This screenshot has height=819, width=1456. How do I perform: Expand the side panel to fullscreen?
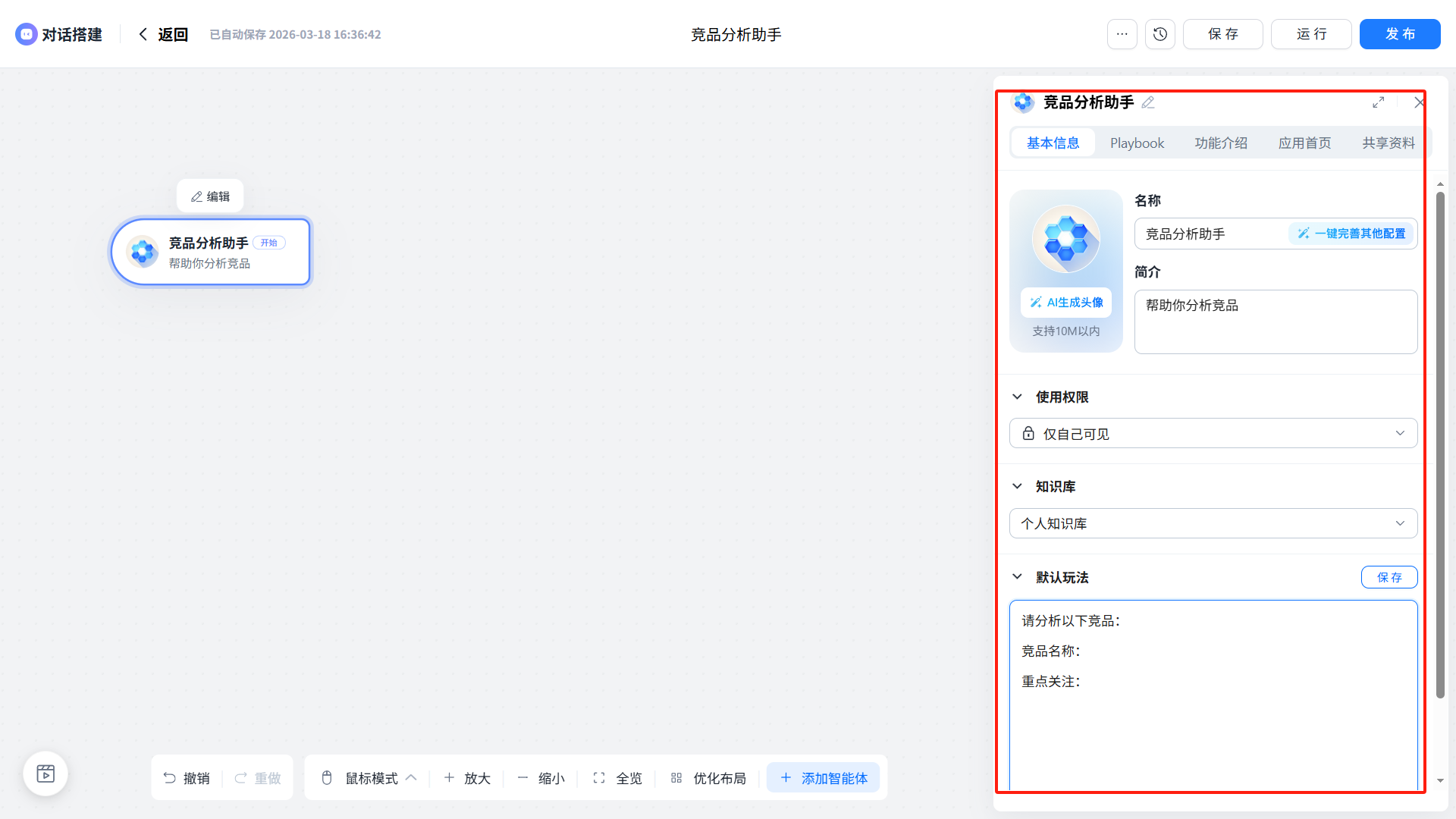[x=1378, y=102]
